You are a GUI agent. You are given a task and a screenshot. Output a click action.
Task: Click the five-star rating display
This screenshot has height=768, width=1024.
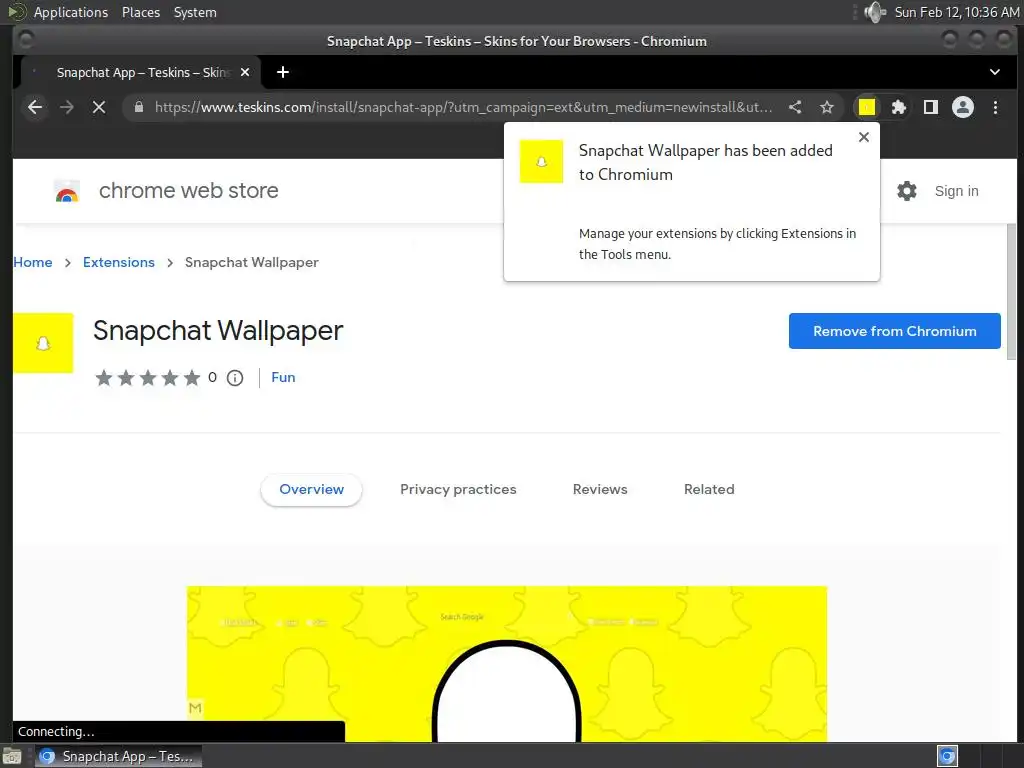point(148,377)
